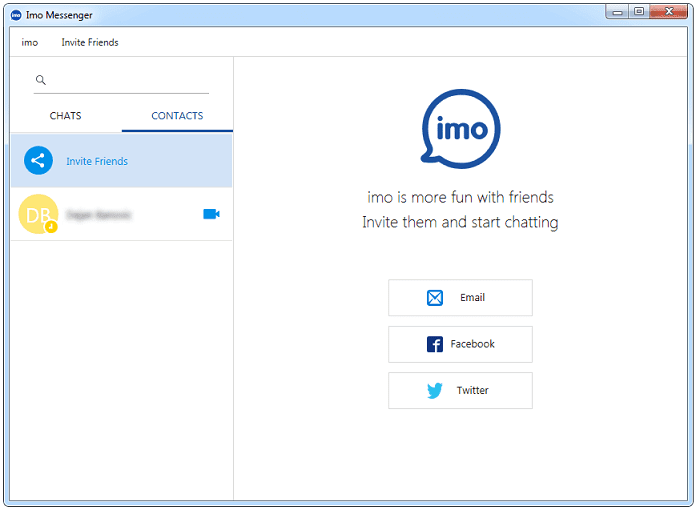Close the Imo Messenger window
Image resolution: width=696 pixels, height=510 pixels.
(x=669, y=12)
